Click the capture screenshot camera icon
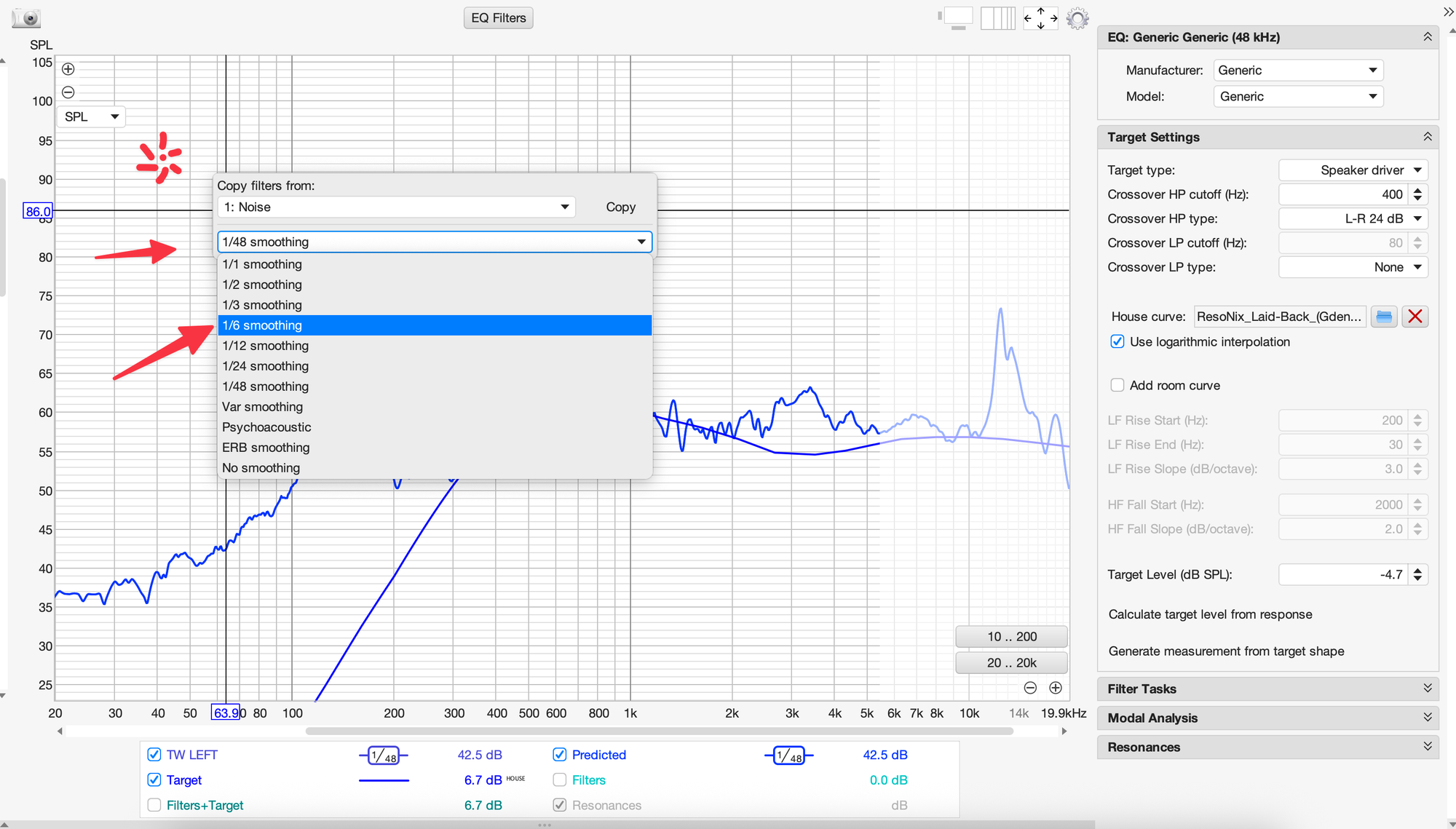The width and height of the screenshot is (1456, 829). coord(26,17)
